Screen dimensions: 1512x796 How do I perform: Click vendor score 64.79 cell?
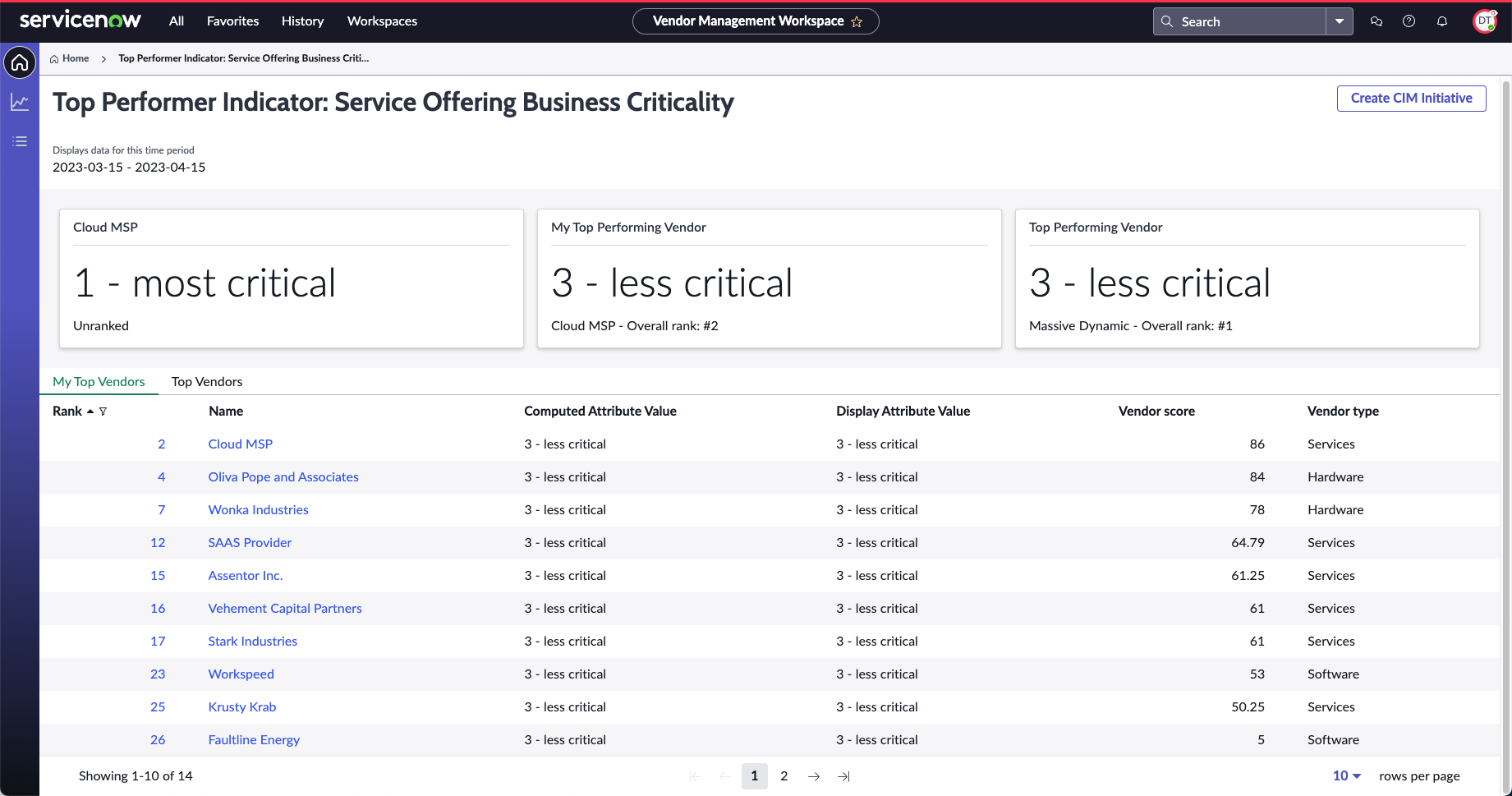point(1248,543)
